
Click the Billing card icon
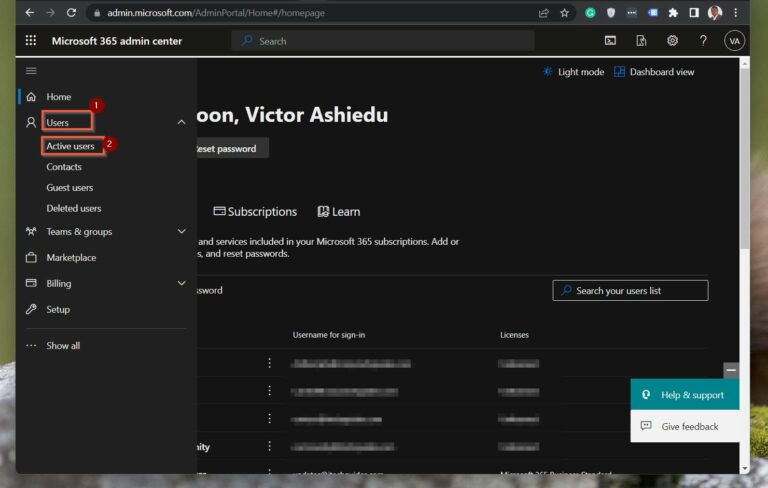coord(31,283)
